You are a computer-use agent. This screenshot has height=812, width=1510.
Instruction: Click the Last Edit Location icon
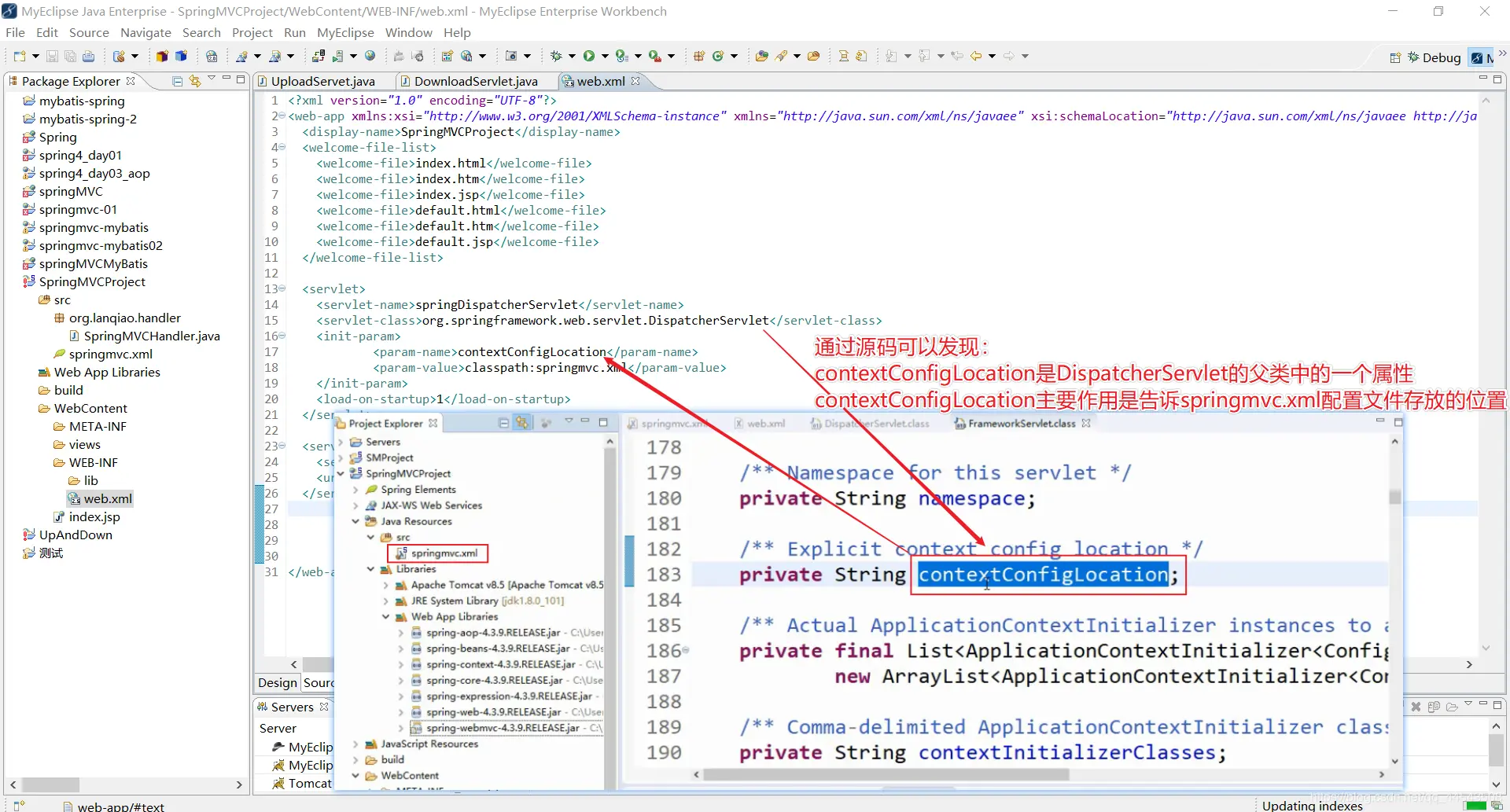957,56
